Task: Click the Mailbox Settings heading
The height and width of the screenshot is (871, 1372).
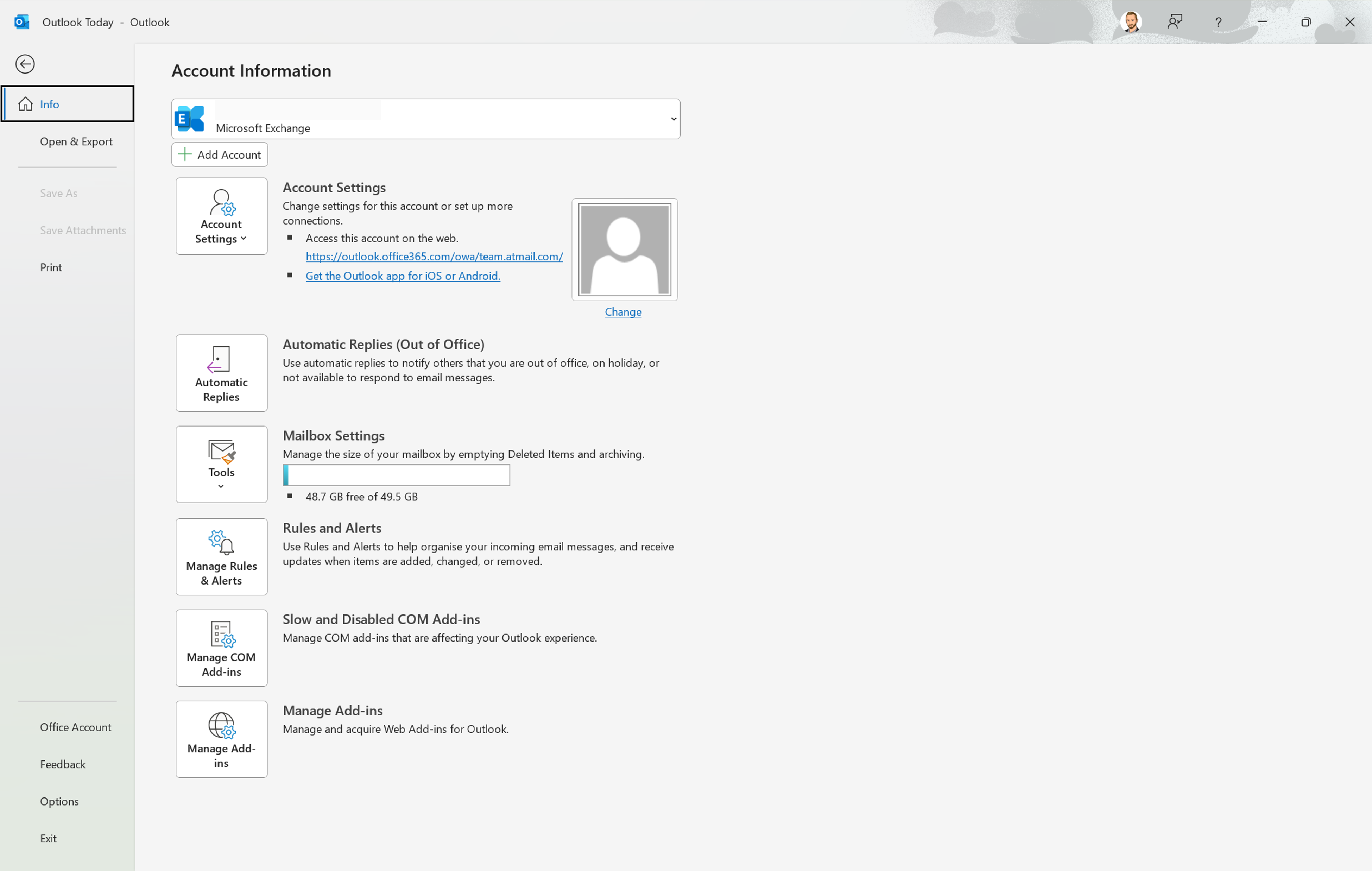Action: [x=334, y=436]
